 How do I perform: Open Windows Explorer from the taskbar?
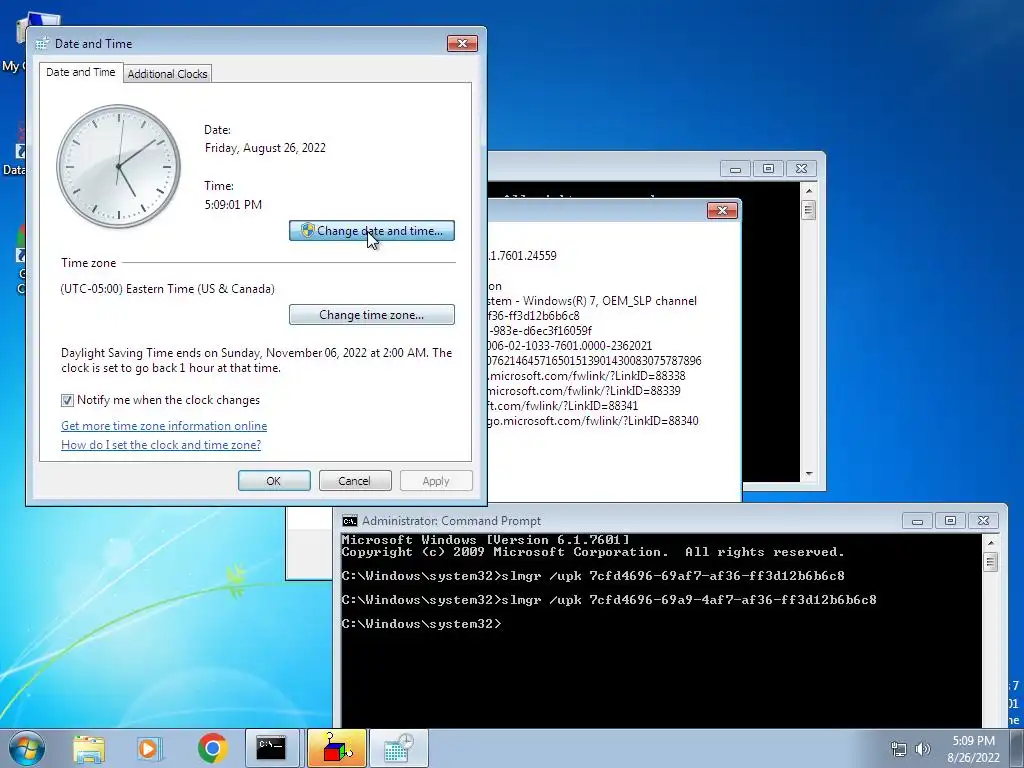click(x=89, y=748)
